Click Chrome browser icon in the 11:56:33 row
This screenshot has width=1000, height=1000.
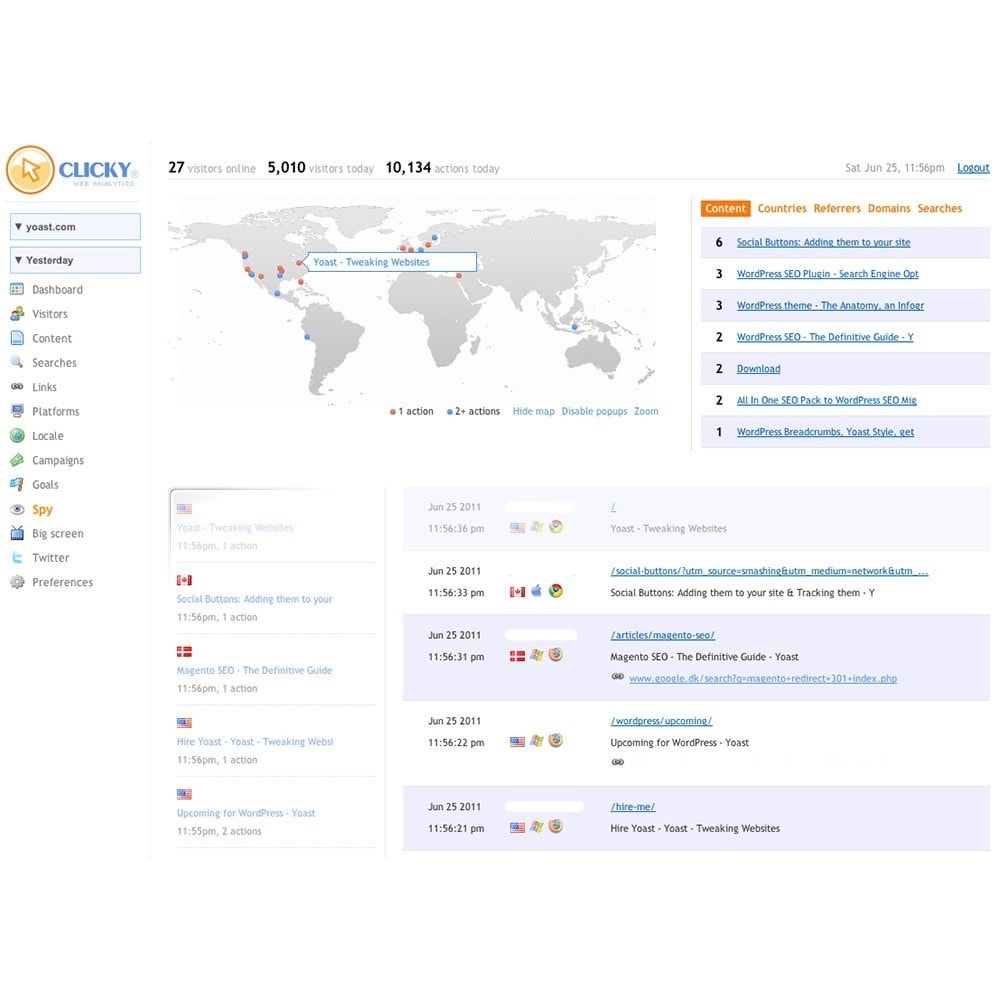point(556,591)
